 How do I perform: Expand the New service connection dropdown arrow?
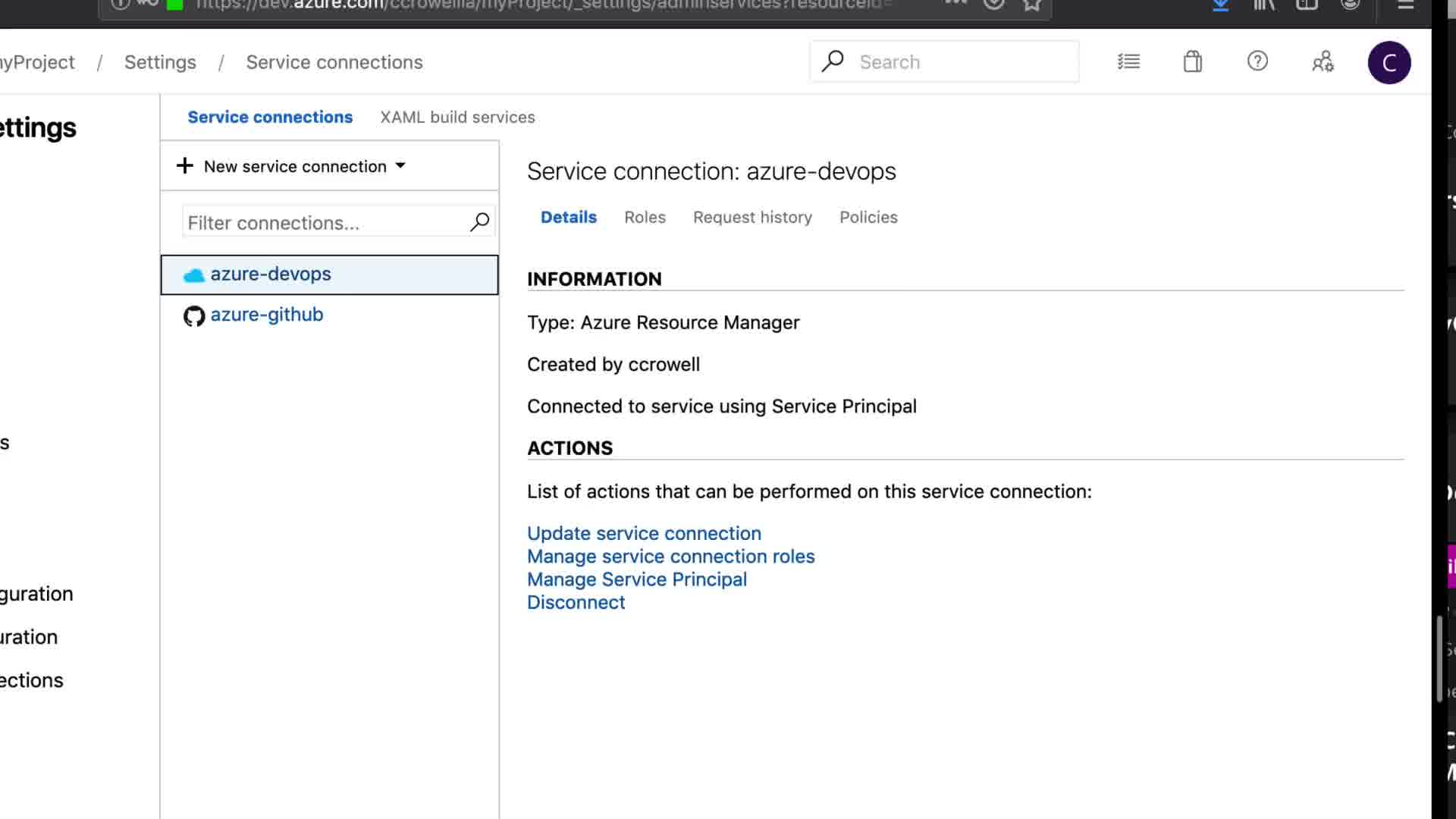400,165
